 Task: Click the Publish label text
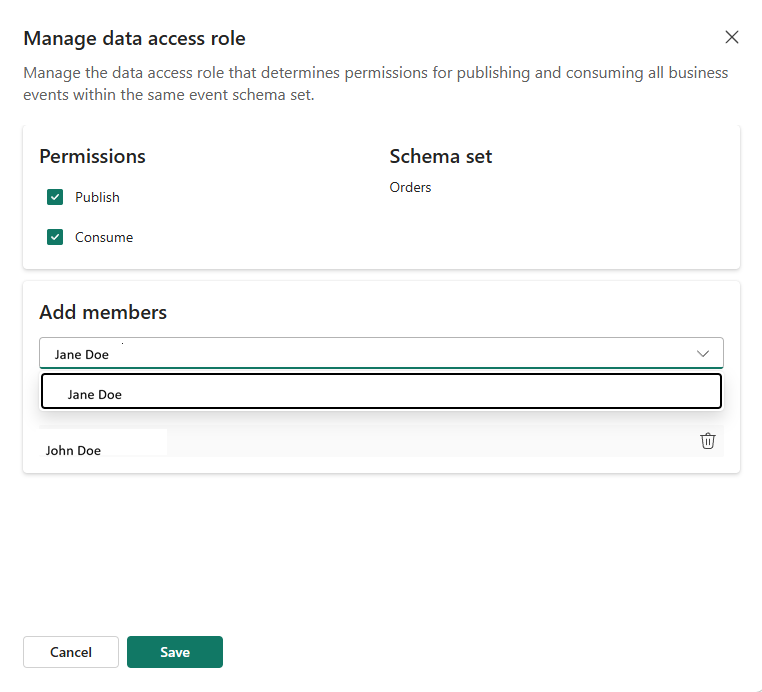[97, 197]
